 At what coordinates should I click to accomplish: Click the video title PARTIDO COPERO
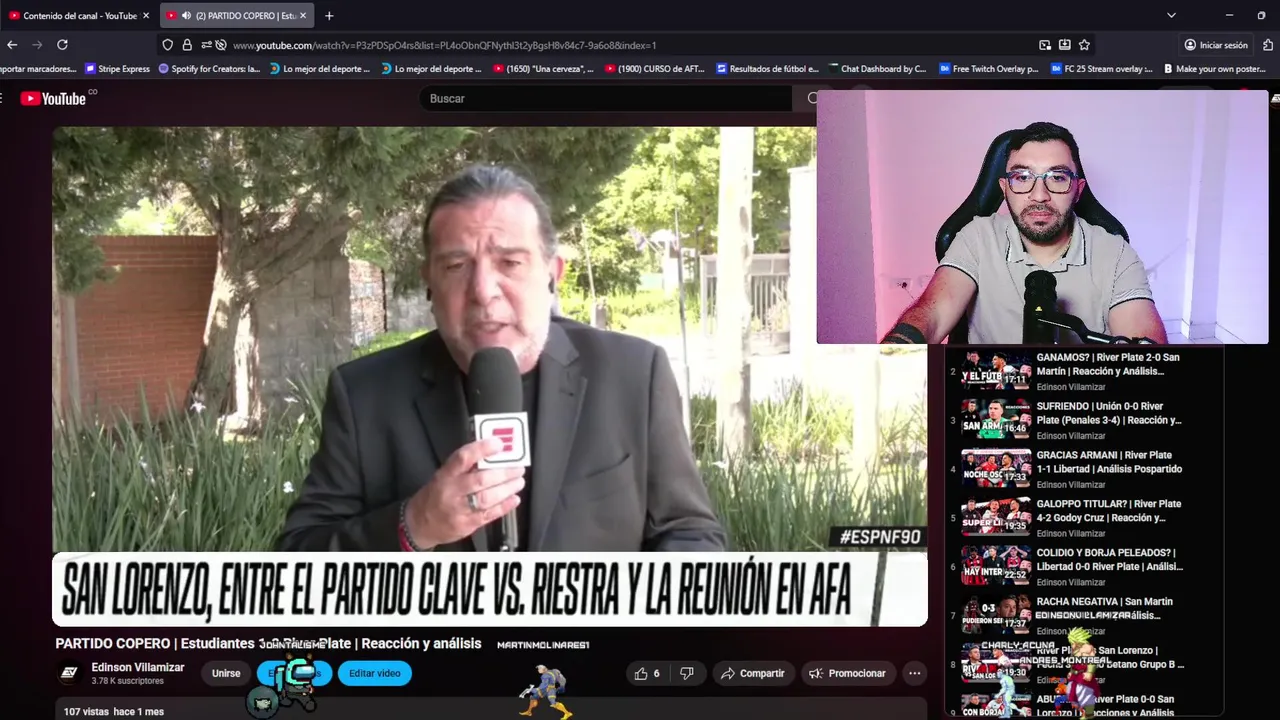268,644
